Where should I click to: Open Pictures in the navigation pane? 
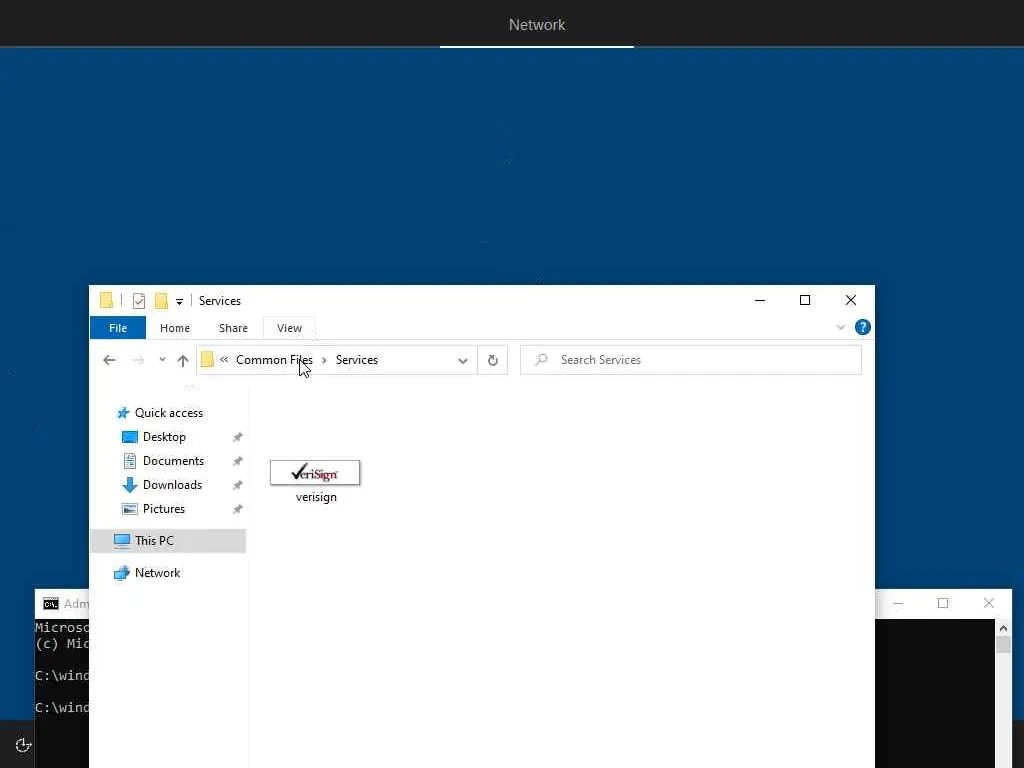[163, 509]
